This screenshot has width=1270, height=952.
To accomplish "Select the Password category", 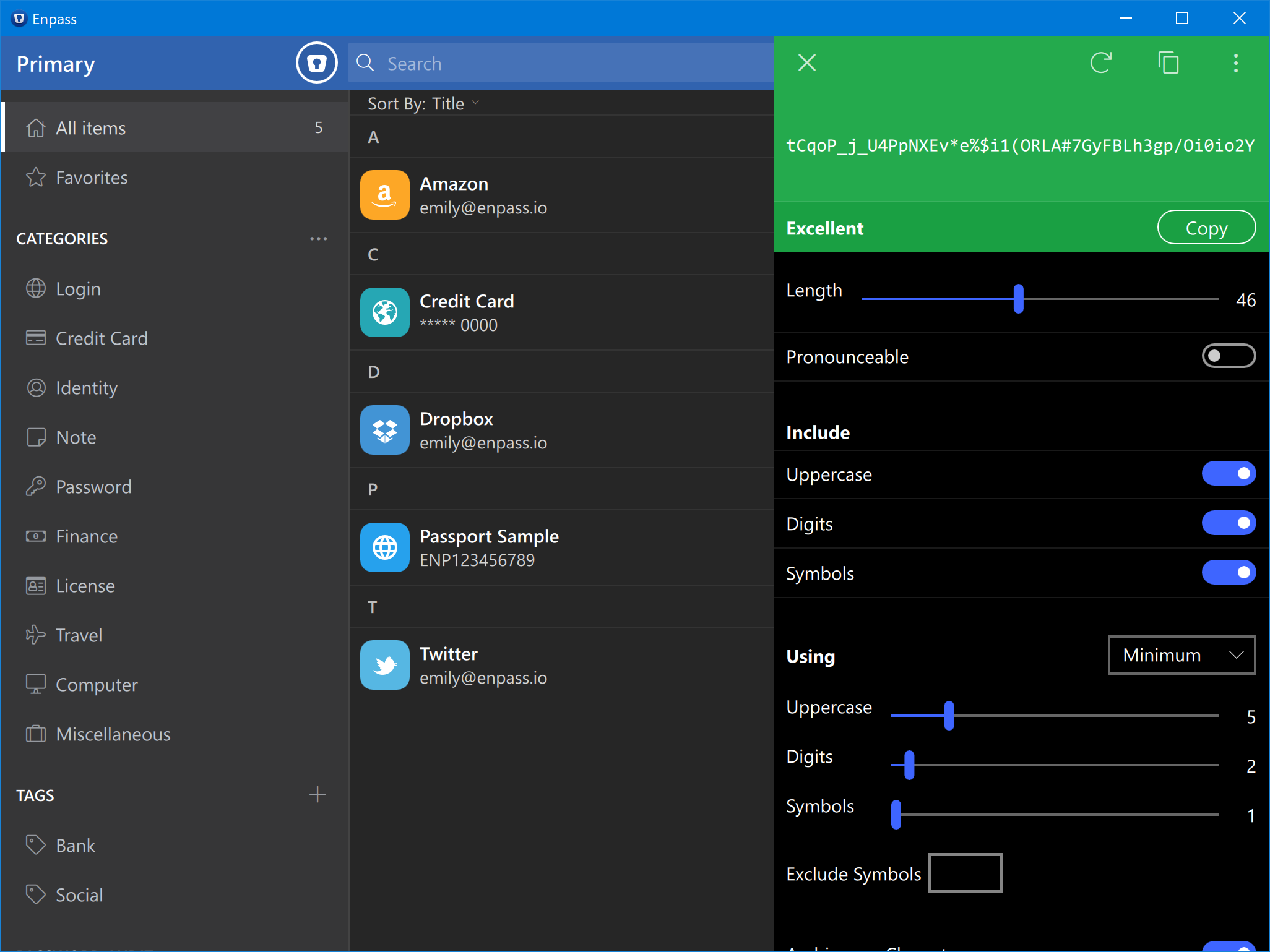I will click(175, 487).
